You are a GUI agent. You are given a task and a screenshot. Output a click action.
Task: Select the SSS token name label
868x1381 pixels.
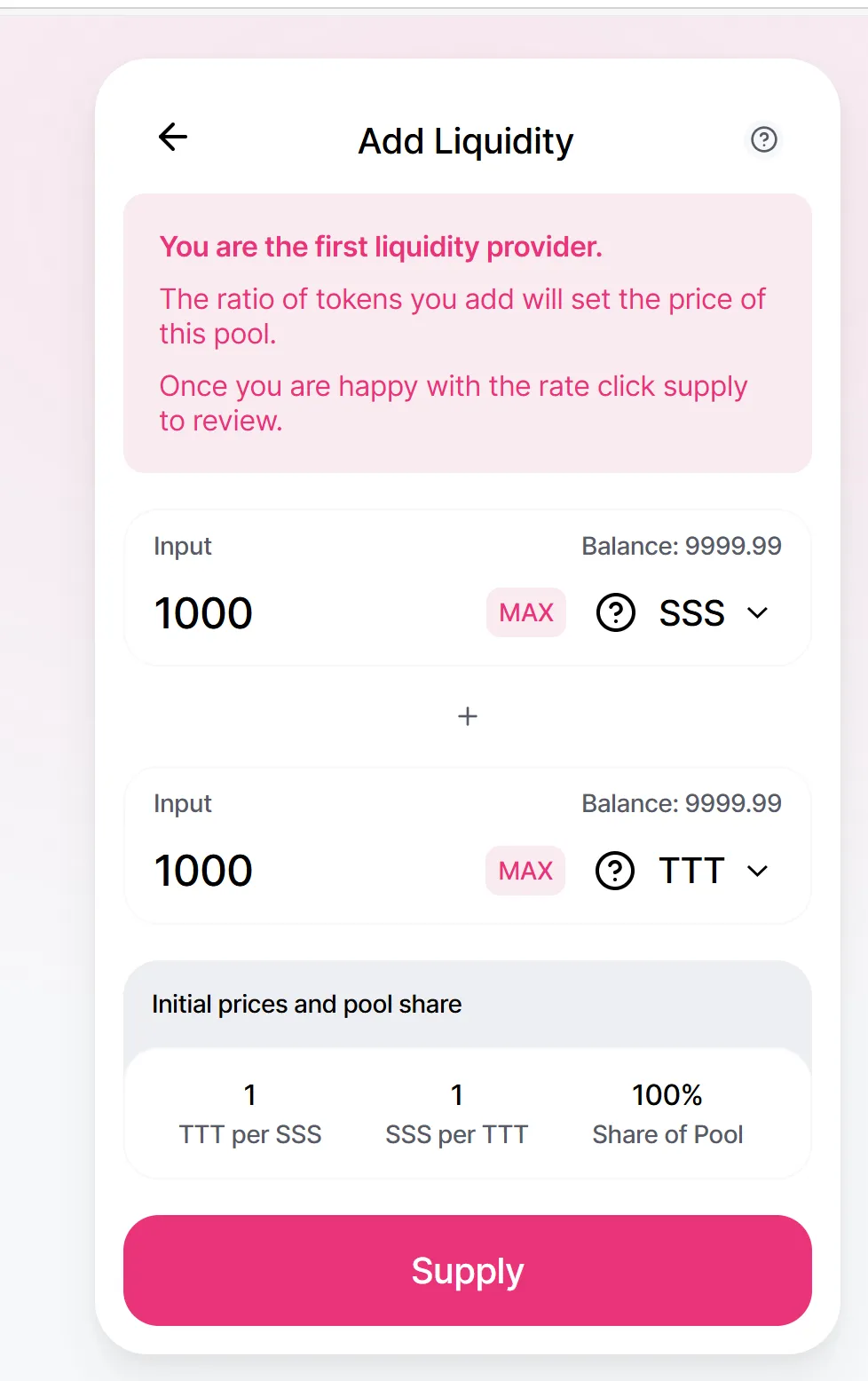[x=691, y=612]
